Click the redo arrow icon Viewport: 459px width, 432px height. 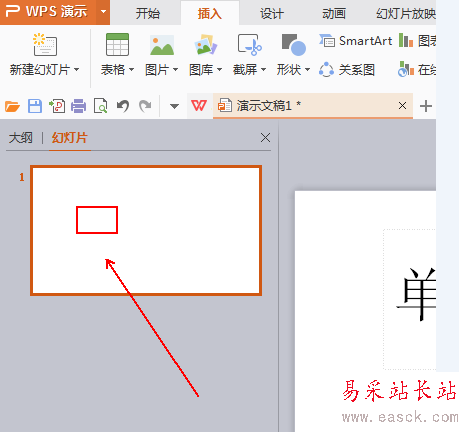pyautogui.click(x=145, y=106)
